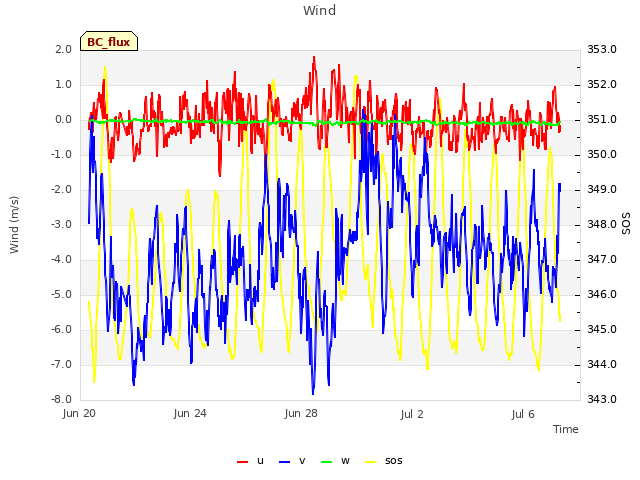Click the -4.0 left axis value
Screen dimensions: 640x480
tap(61, 260)
